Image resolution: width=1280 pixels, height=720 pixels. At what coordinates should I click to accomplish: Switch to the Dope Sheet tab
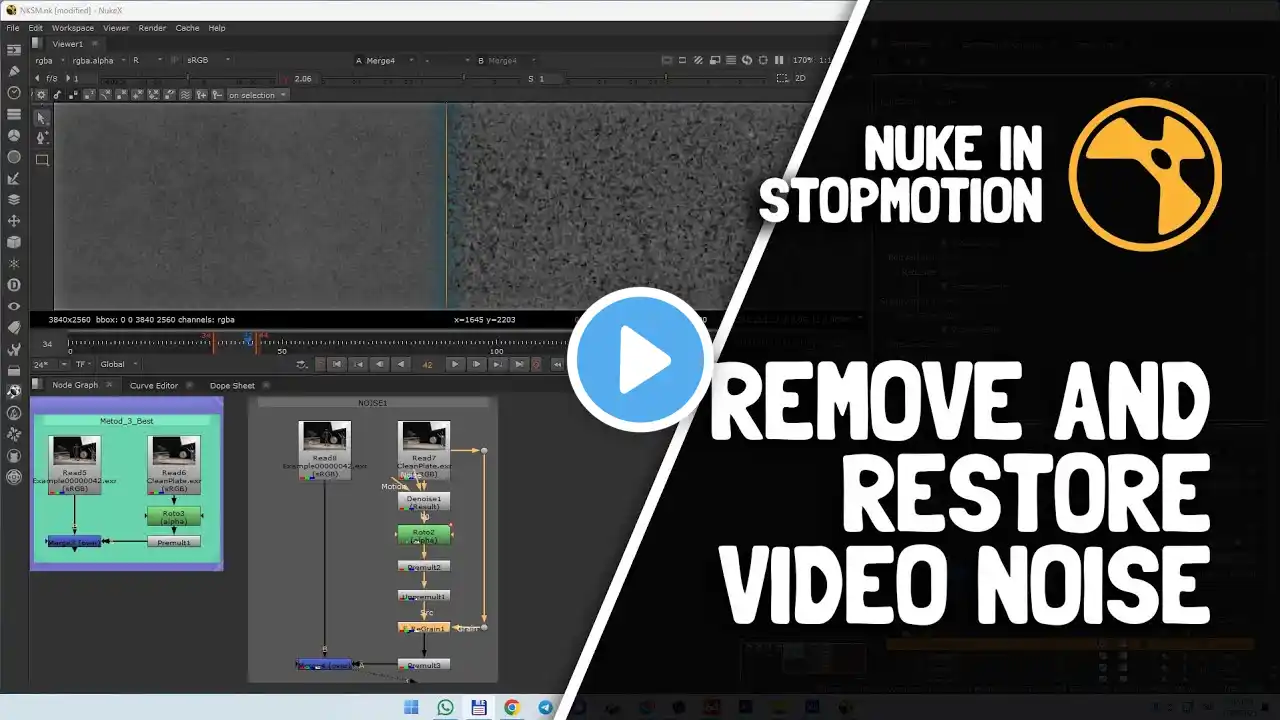232,385
